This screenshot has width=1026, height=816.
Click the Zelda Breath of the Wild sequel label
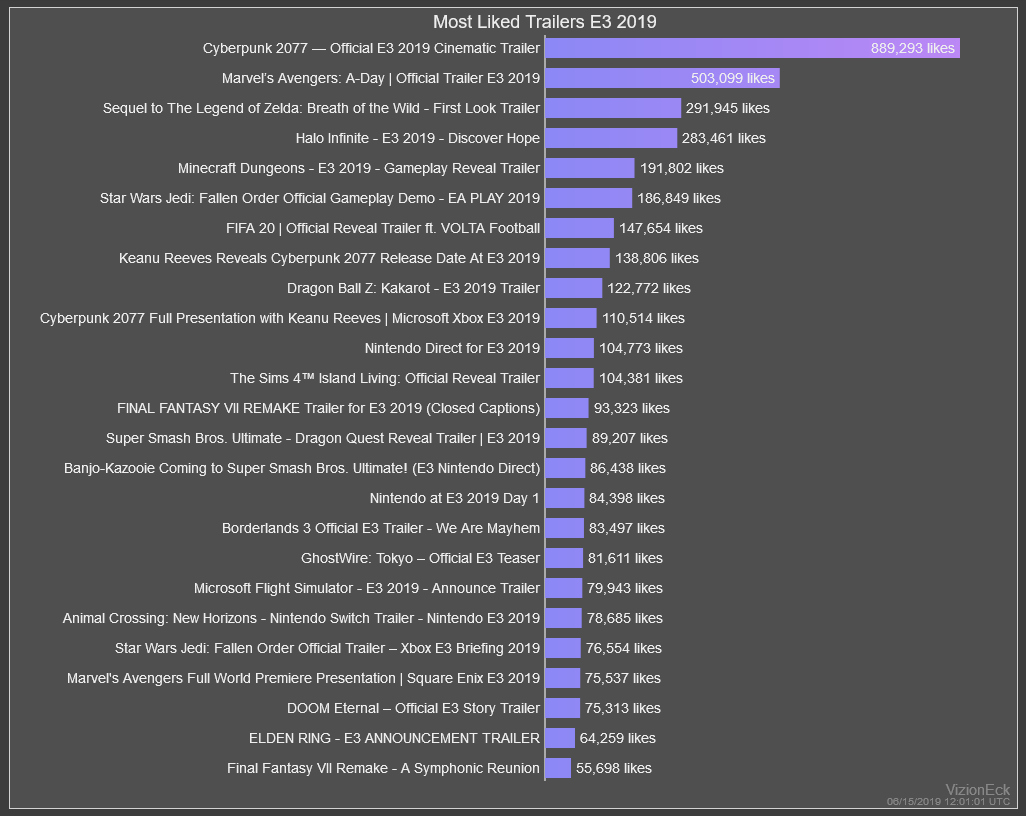(x=321, y=108)
